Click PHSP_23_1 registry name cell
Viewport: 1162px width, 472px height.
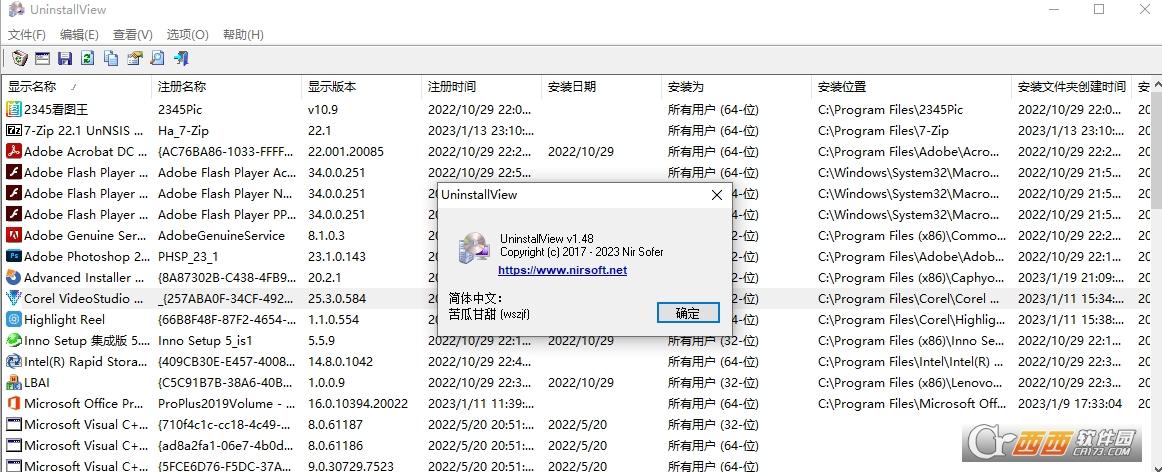[x=188, y=256]
